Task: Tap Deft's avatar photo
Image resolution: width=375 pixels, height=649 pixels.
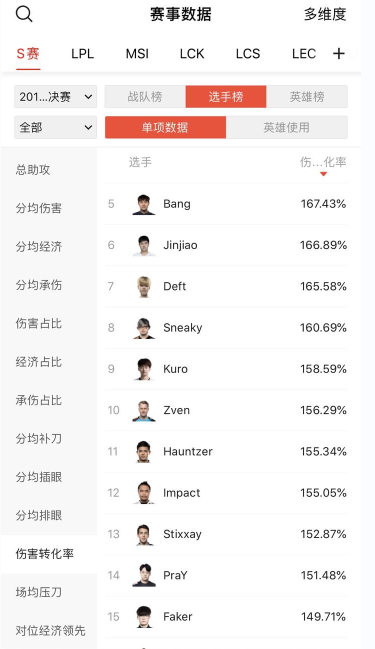Action: coord(144,286)
